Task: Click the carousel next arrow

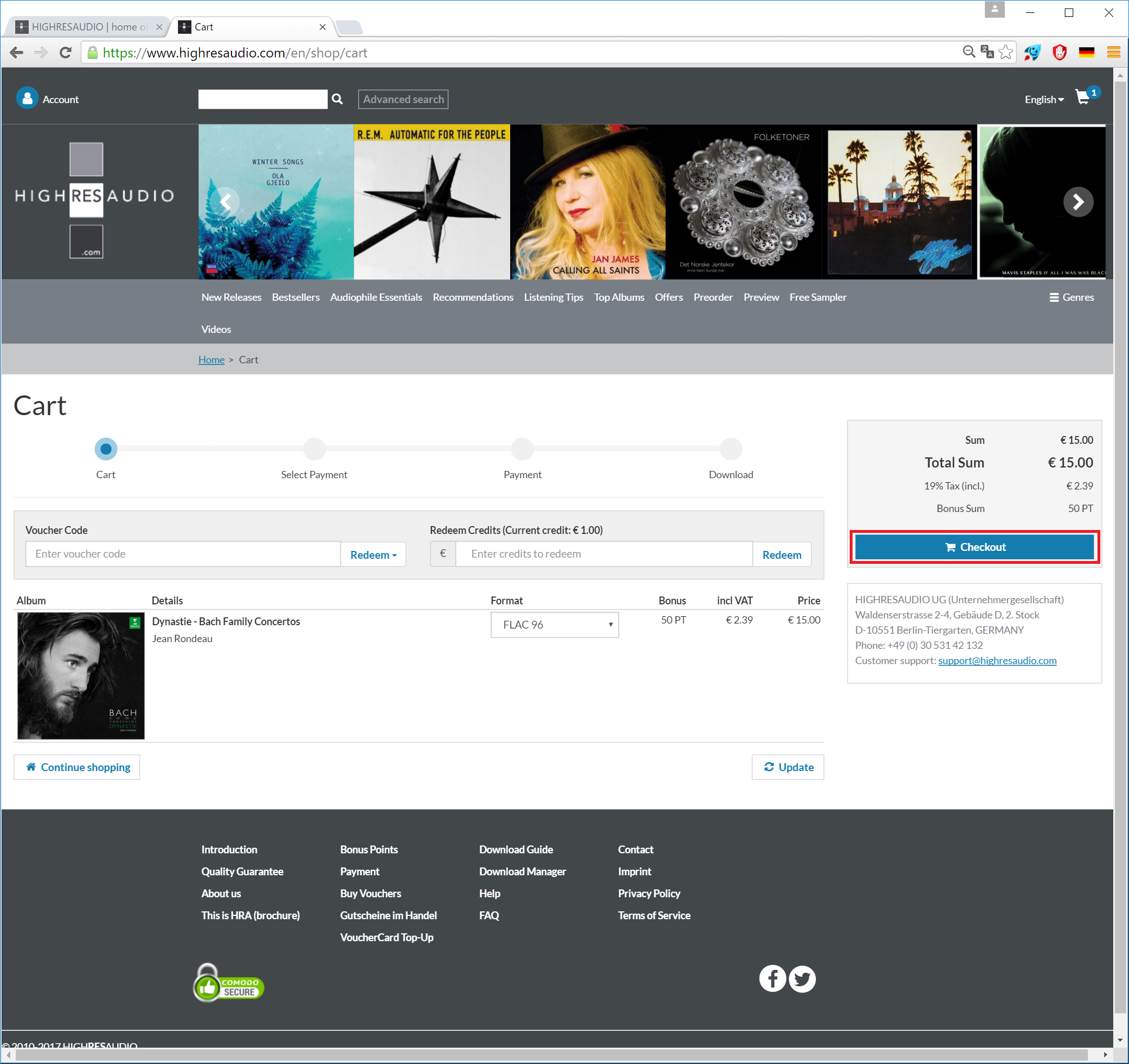Action: click(1078, 202)
